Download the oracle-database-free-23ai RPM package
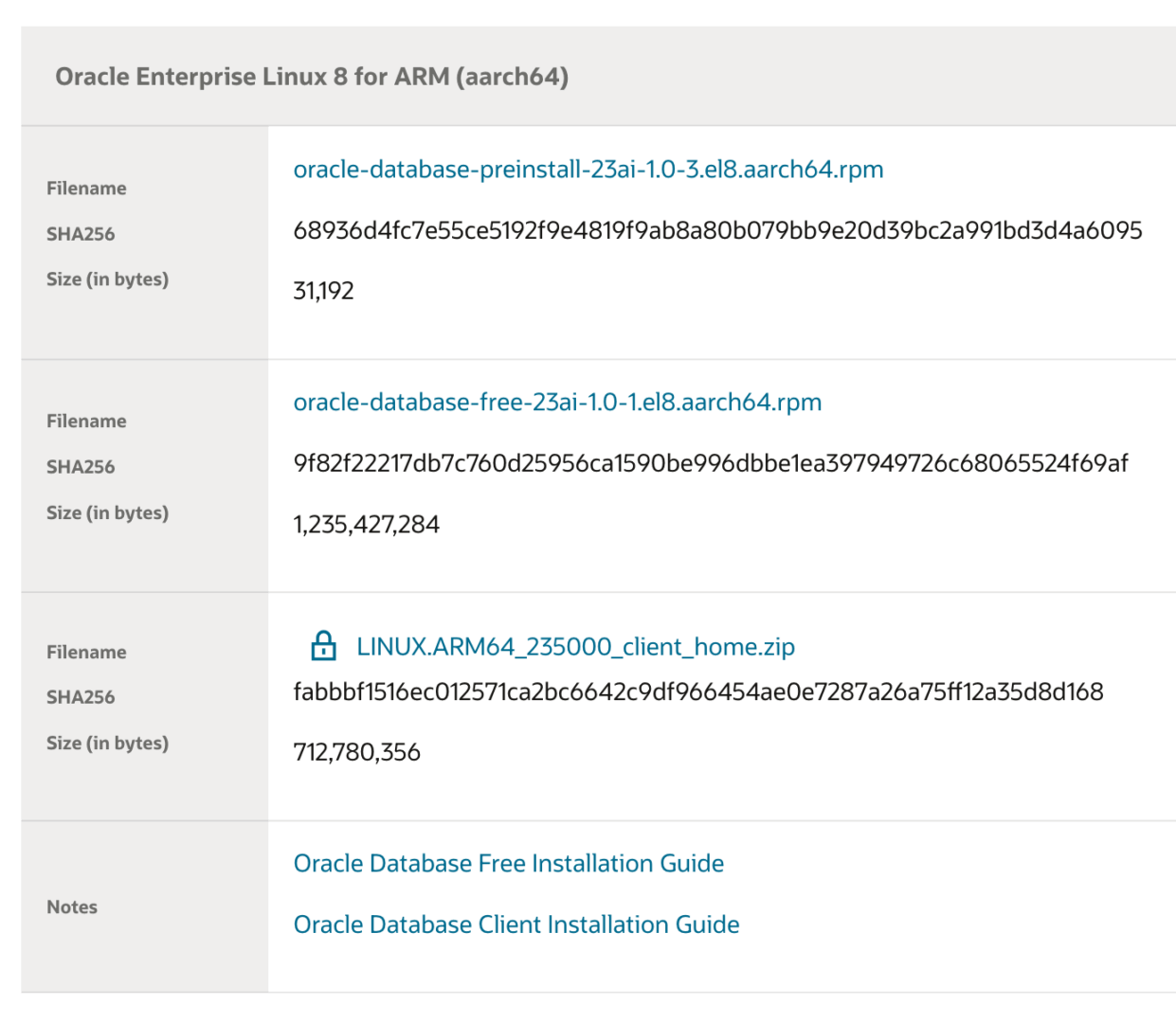This screenshot has width=1176, height=1023. click(x=558, y=402)
